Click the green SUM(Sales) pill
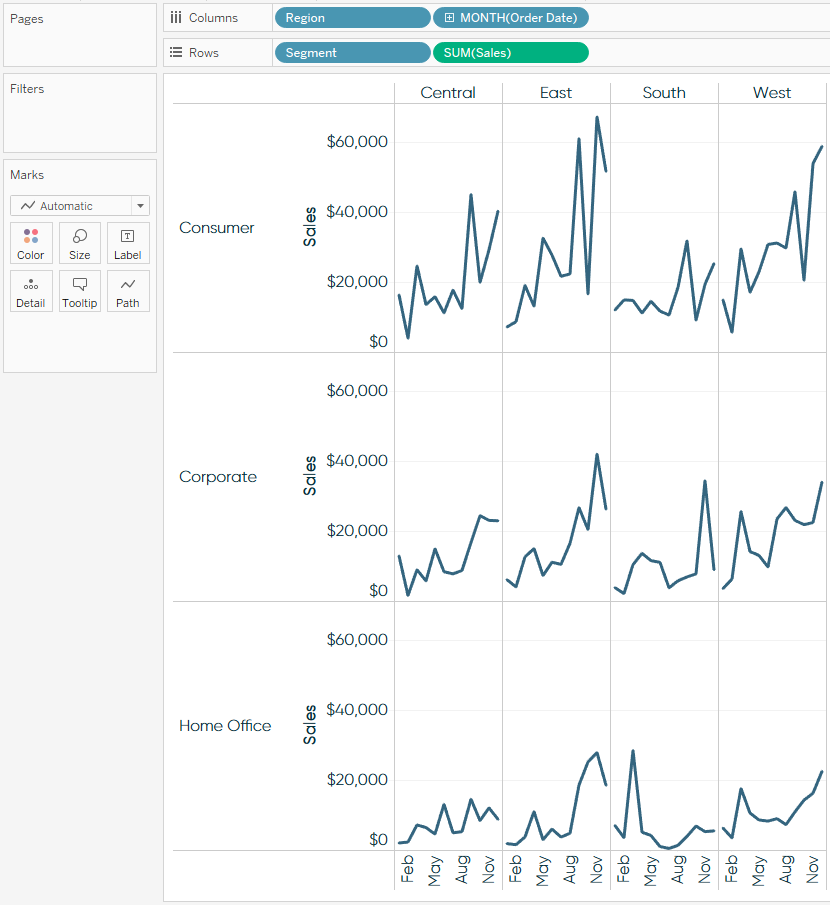The height and width of the screenshot is (905, 830). (x=510, y=52)
